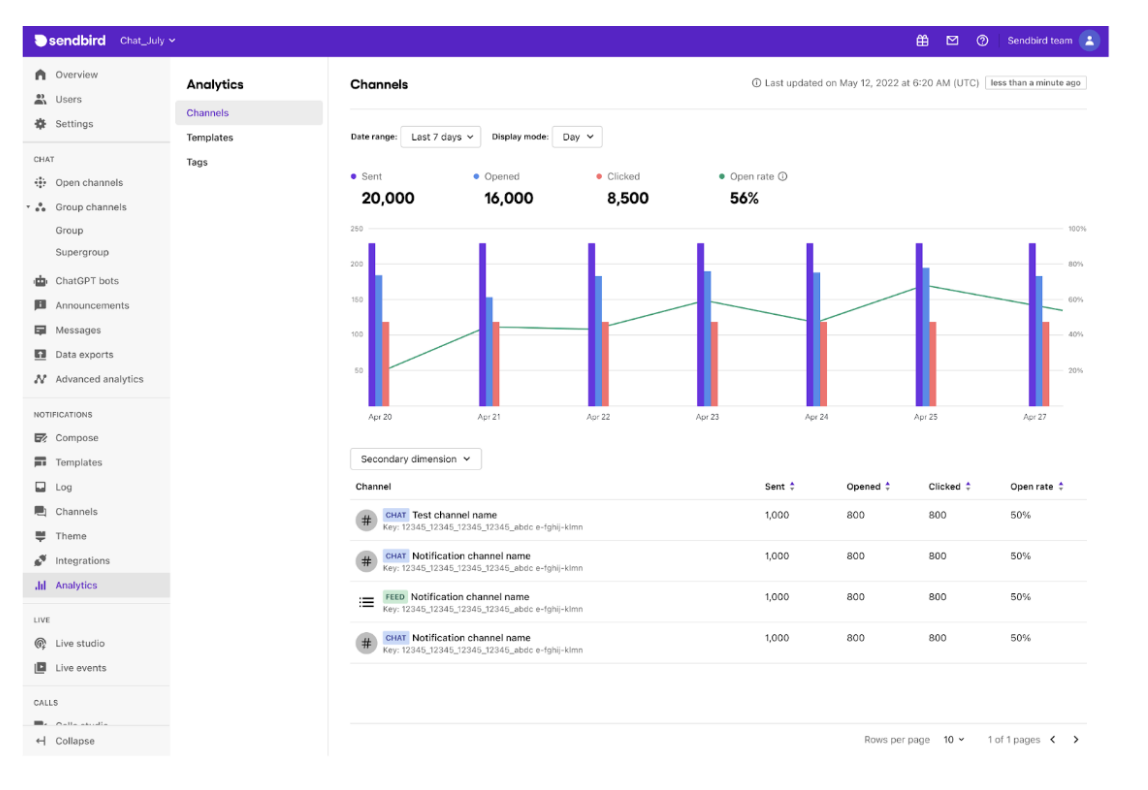The width and height of the screenshot is (1148, 790).
Task: Open the Test channel name row
Action: pos(454,516)
